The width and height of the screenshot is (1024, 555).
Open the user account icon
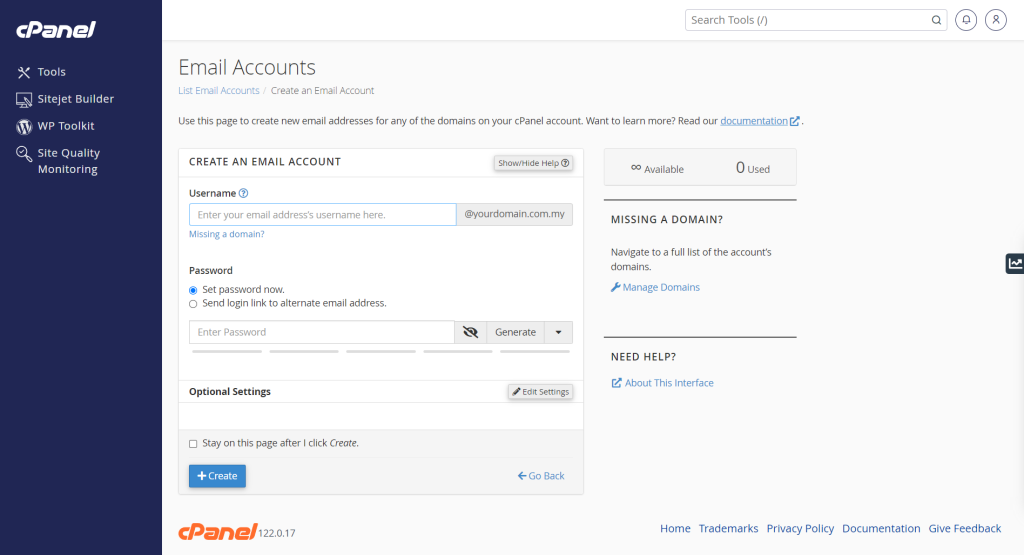click(x=996, y=20)
